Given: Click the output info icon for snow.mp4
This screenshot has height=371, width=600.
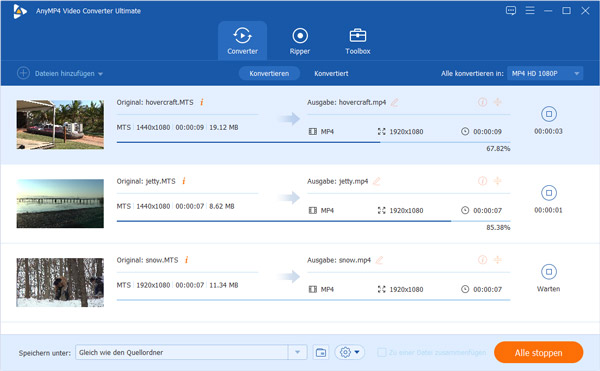Looking at the screenshot, I should [x=483, y=260].
